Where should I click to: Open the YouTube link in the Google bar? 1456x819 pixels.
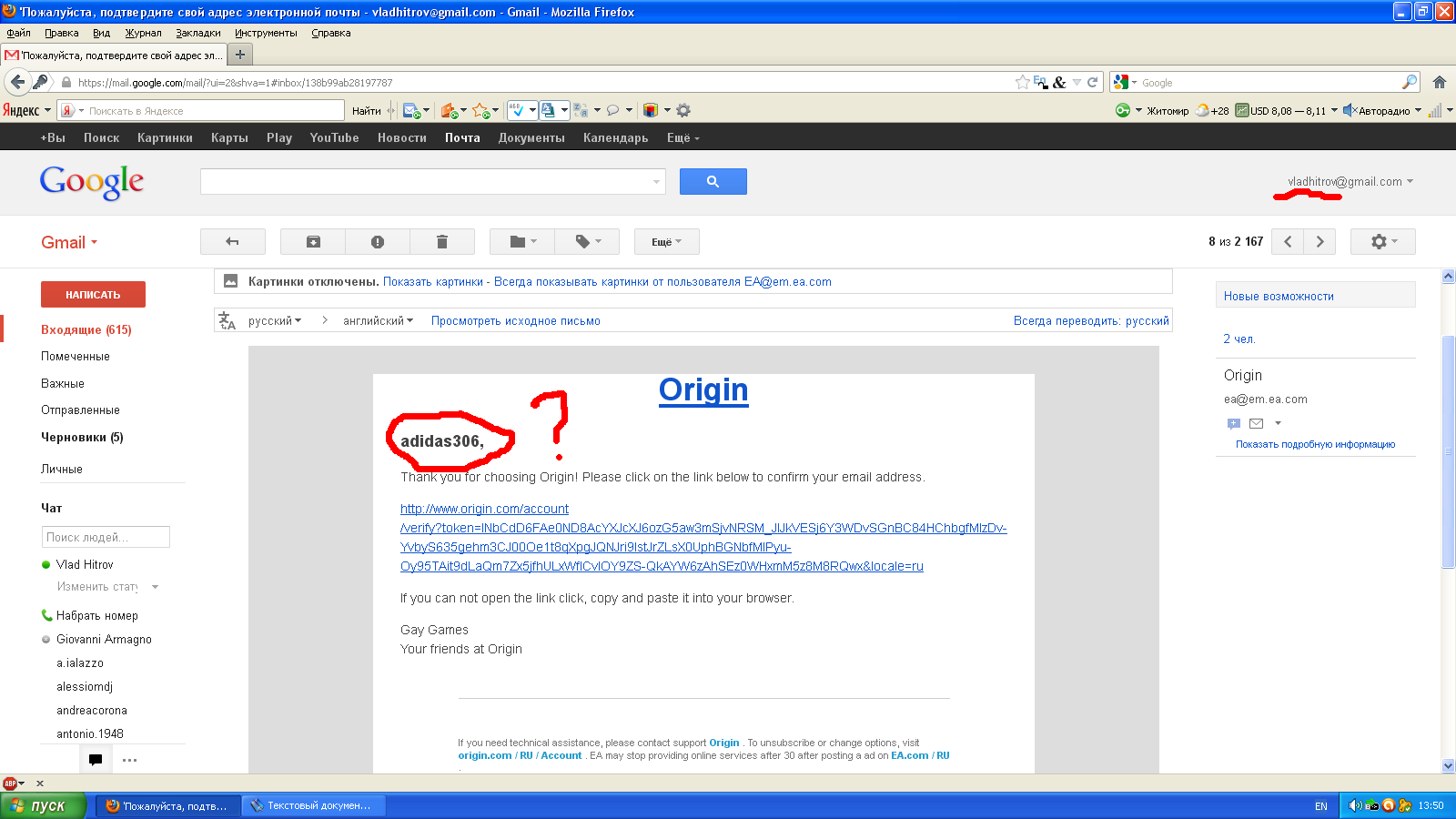(334, 138)
